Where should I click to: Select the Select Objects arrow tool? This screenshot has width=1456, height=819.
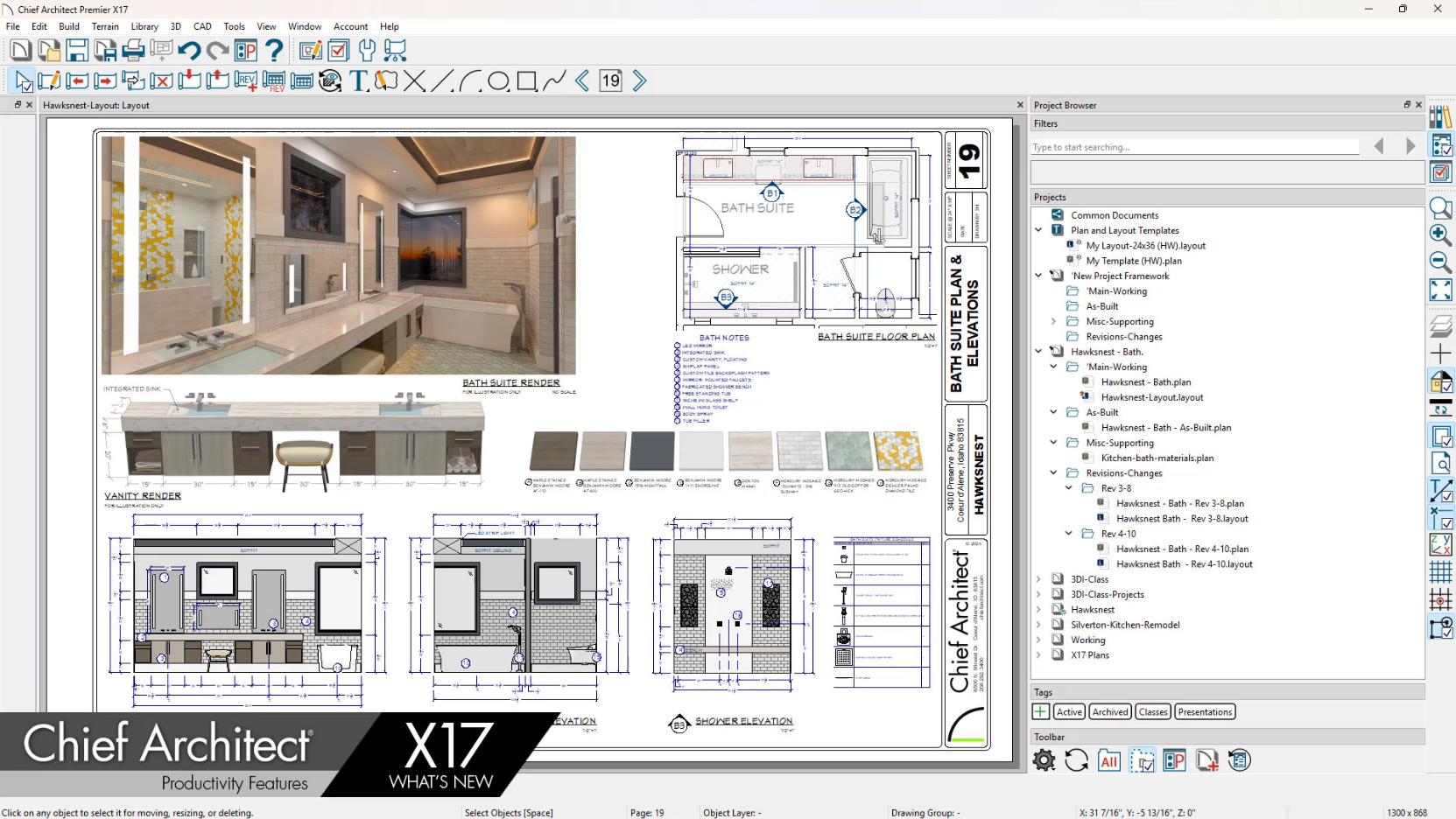click(x=23, y=81)
